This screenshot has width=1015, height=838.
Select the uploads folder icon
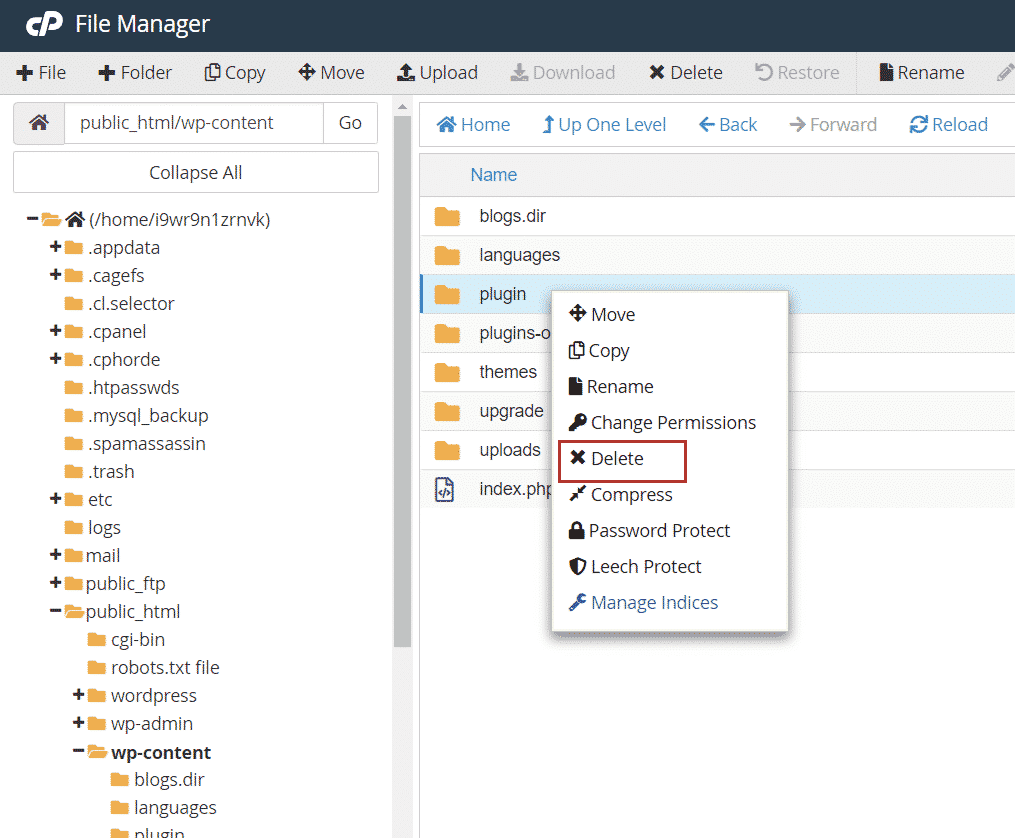[x=447, y=450]
